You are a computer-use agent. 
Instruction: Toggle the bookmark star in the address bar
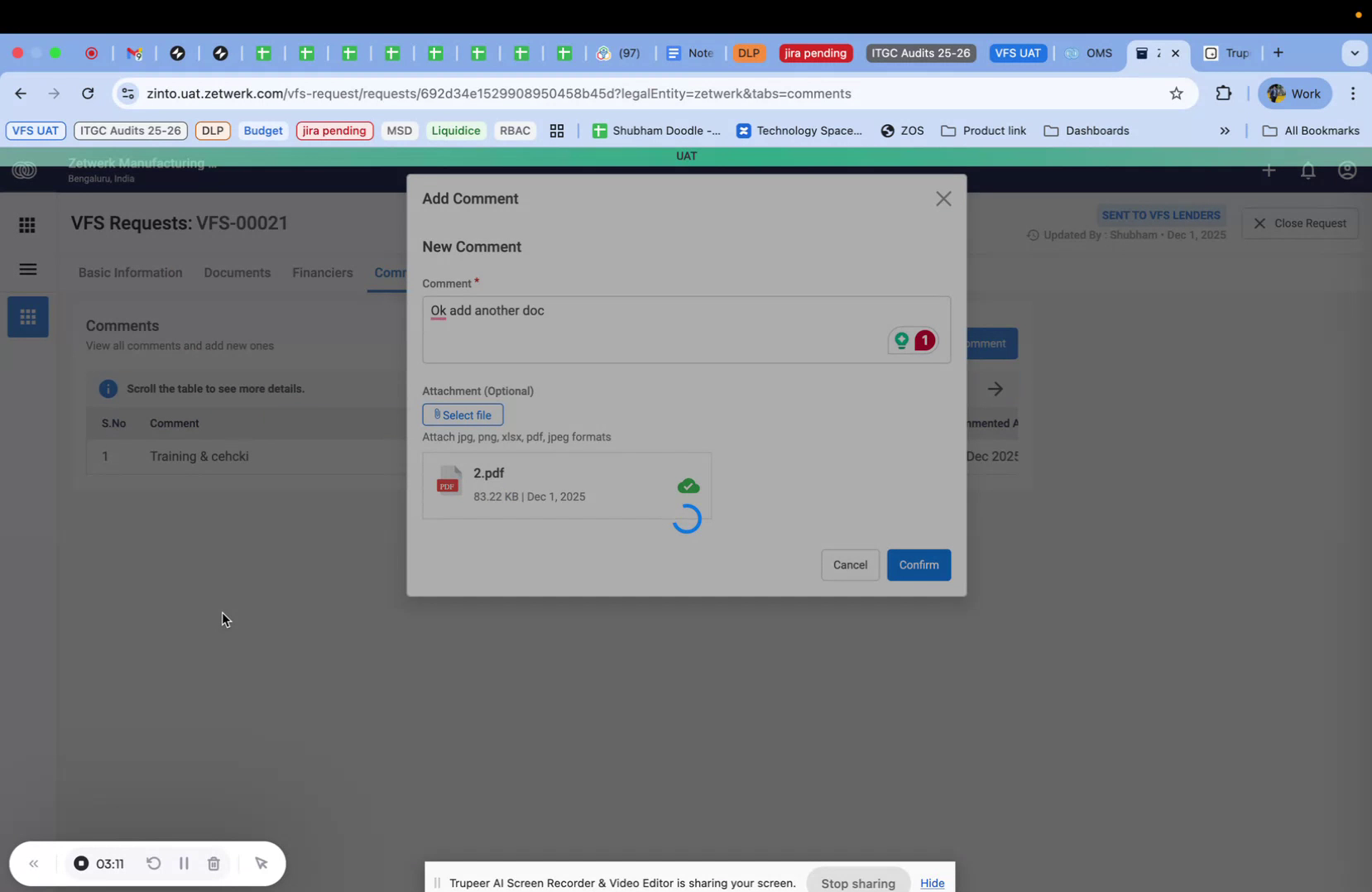point(1177,94)
